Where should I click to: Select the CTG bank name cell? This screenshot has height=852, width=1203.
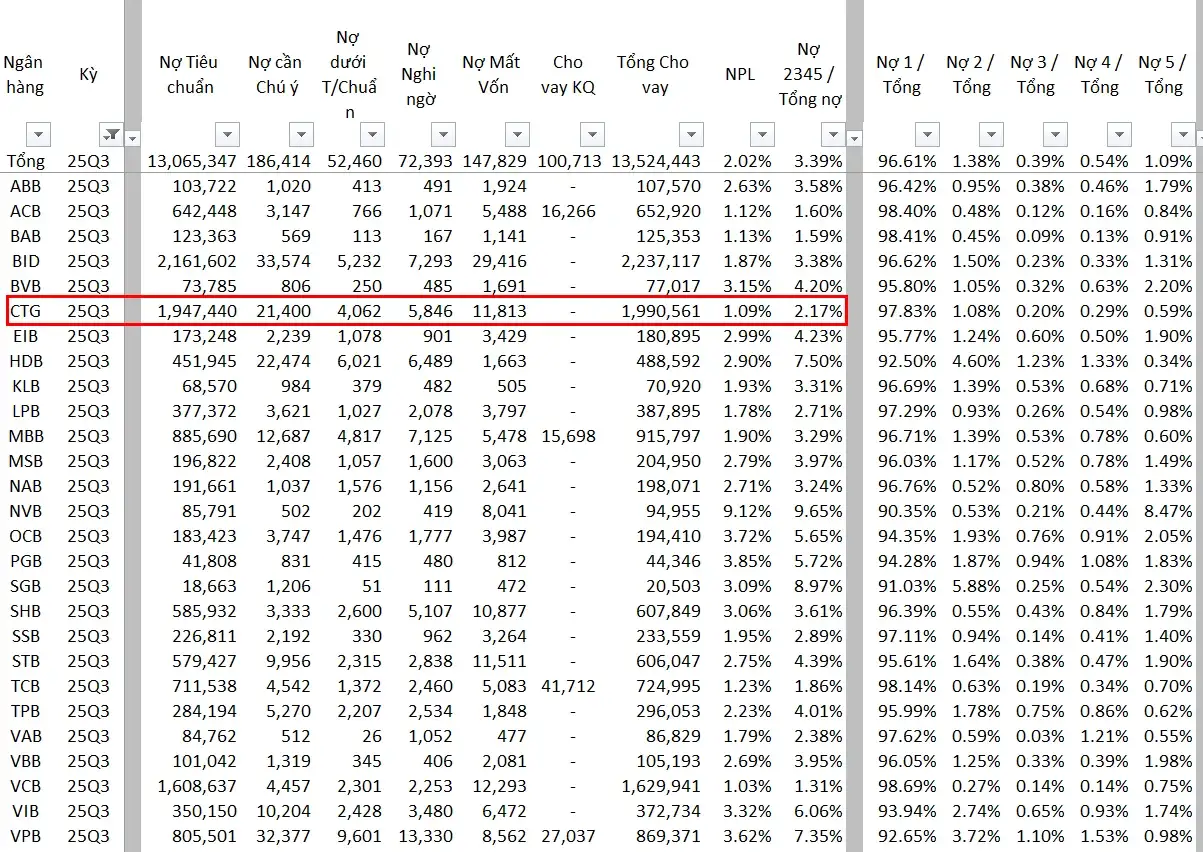[x=25, y=311]
